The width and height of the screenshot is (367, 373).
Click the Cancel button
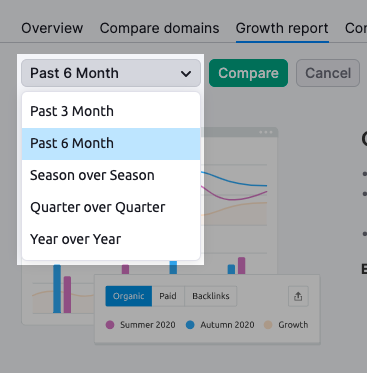click(328, 73)
